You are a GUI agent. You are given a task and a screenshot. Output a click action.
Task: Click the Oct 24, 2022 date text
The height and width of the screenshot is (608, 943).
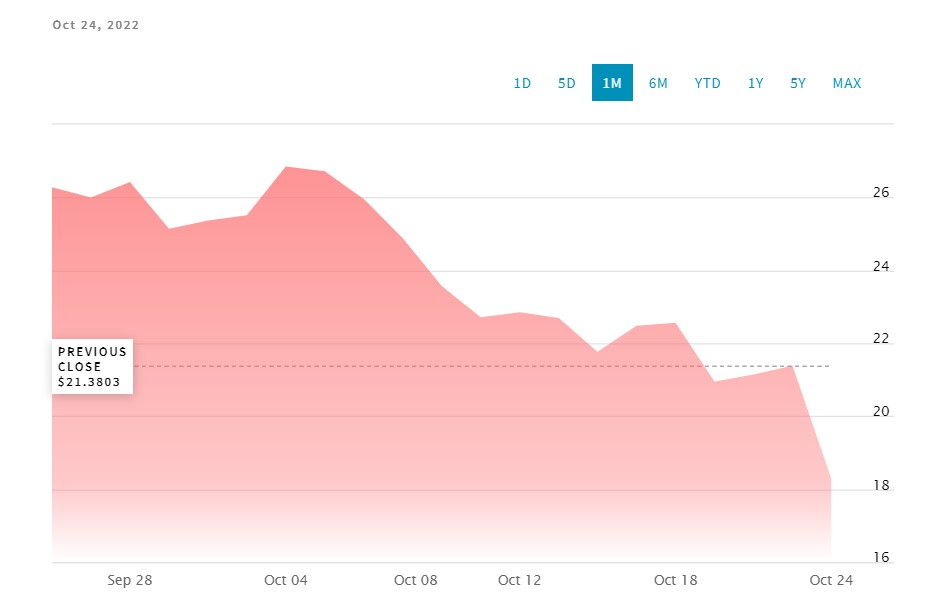[96, 25]
